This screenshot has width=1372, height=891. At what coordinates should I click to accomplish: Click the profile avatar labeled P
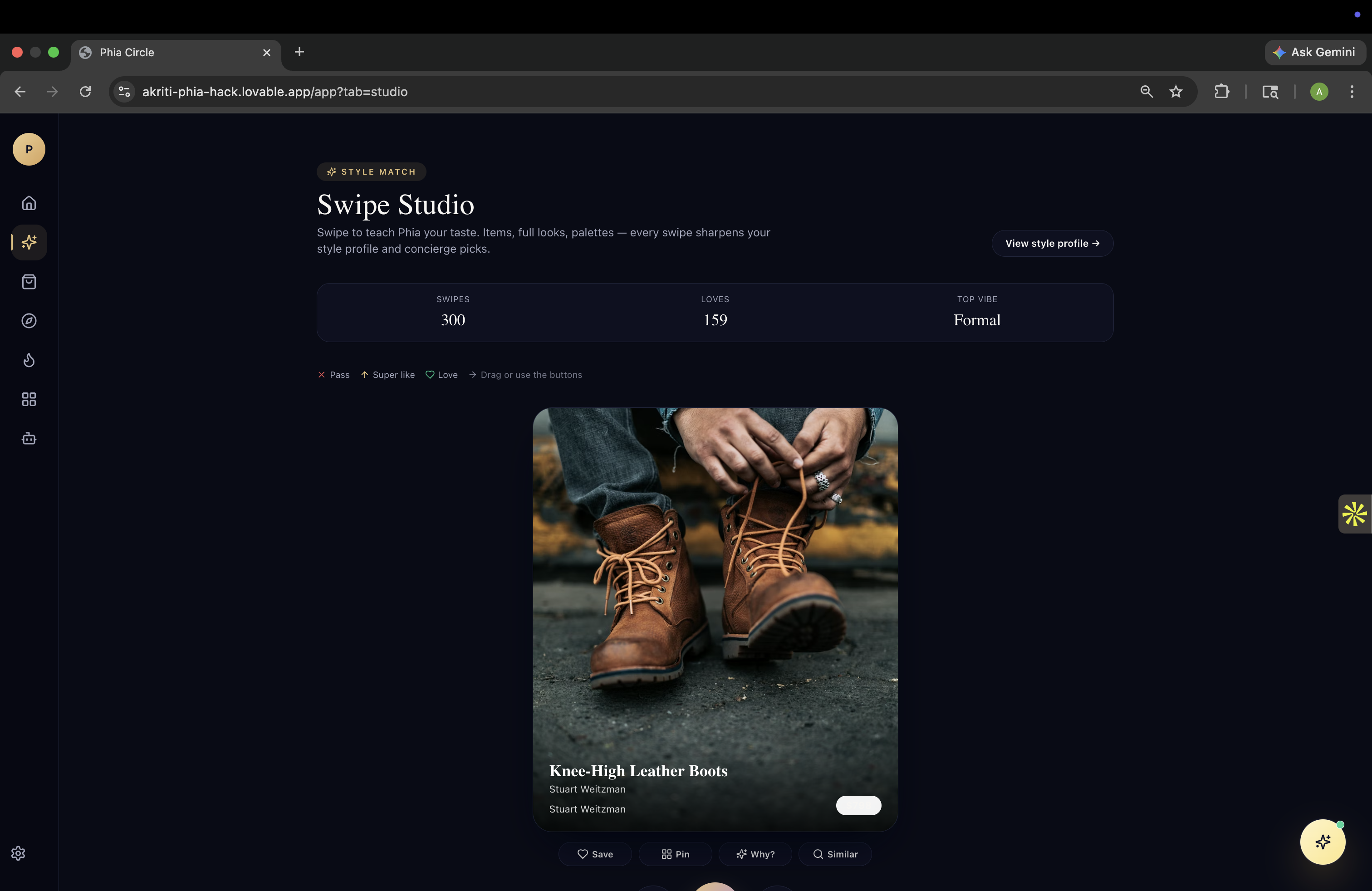tap(29, 149)
